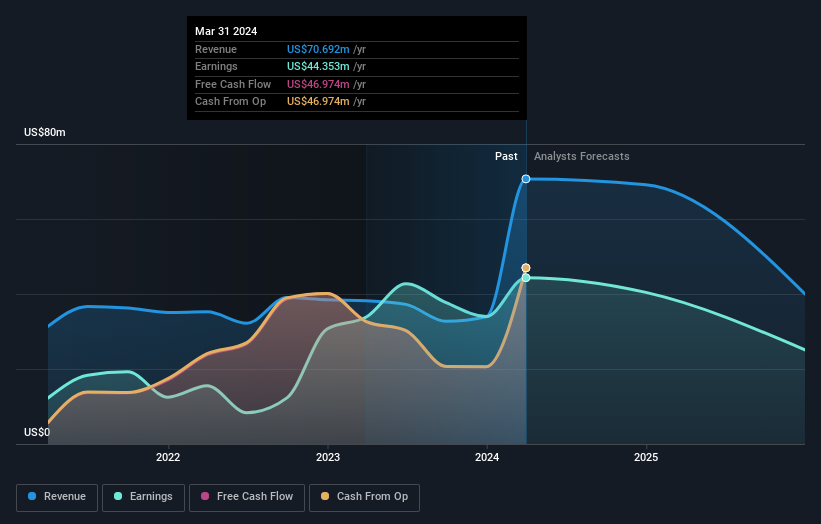Click the teal Earnings legend dot
The image size is (821, 524).
point(118,496)
